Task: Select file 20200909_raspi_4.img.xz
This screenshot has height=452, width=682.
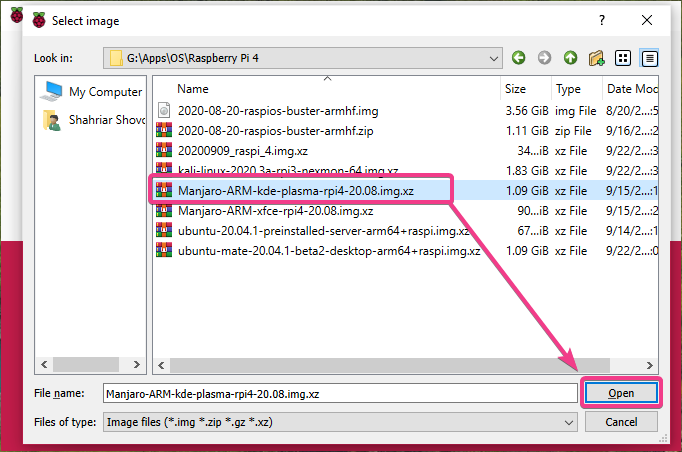Action: (x=243, y=151)
